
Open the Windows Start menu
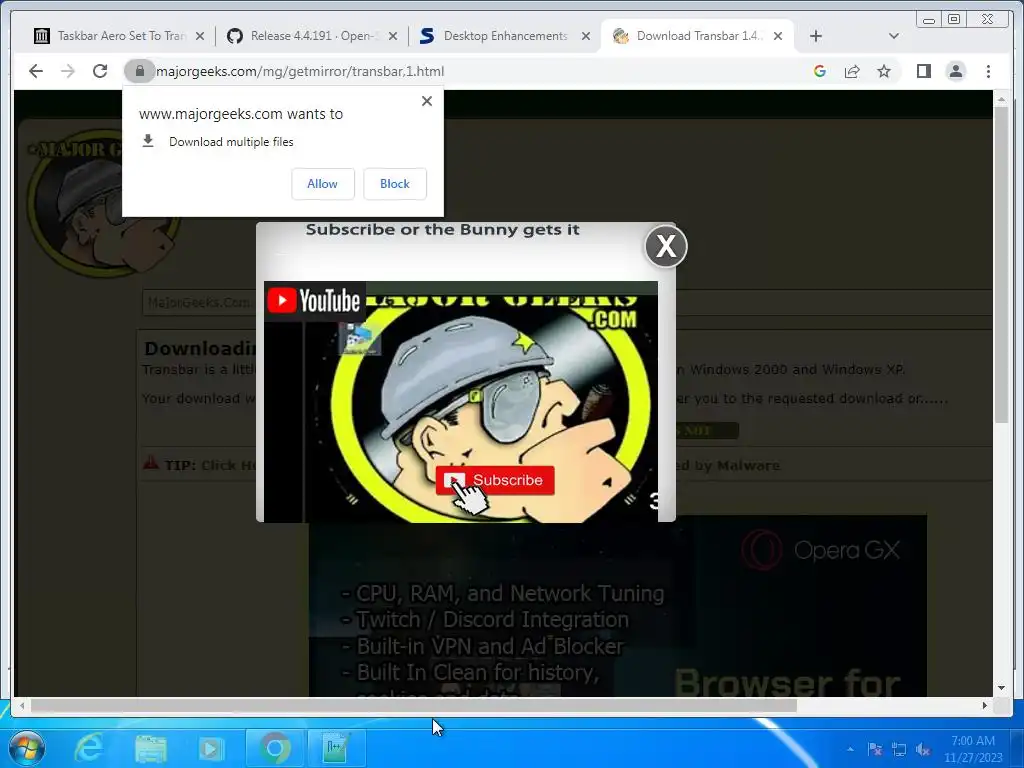pos(27,747)
